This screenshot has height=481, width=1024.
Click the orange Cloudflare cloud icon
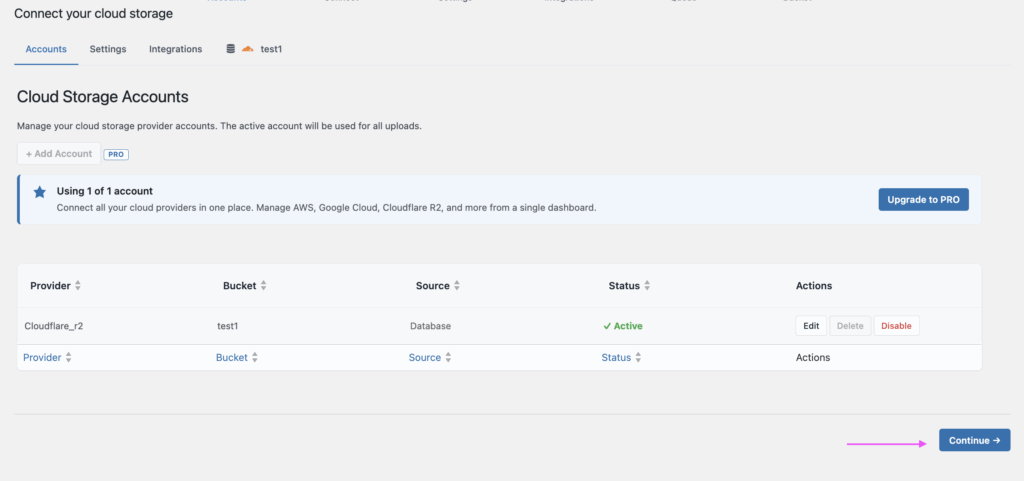click(x=247, y=49)
